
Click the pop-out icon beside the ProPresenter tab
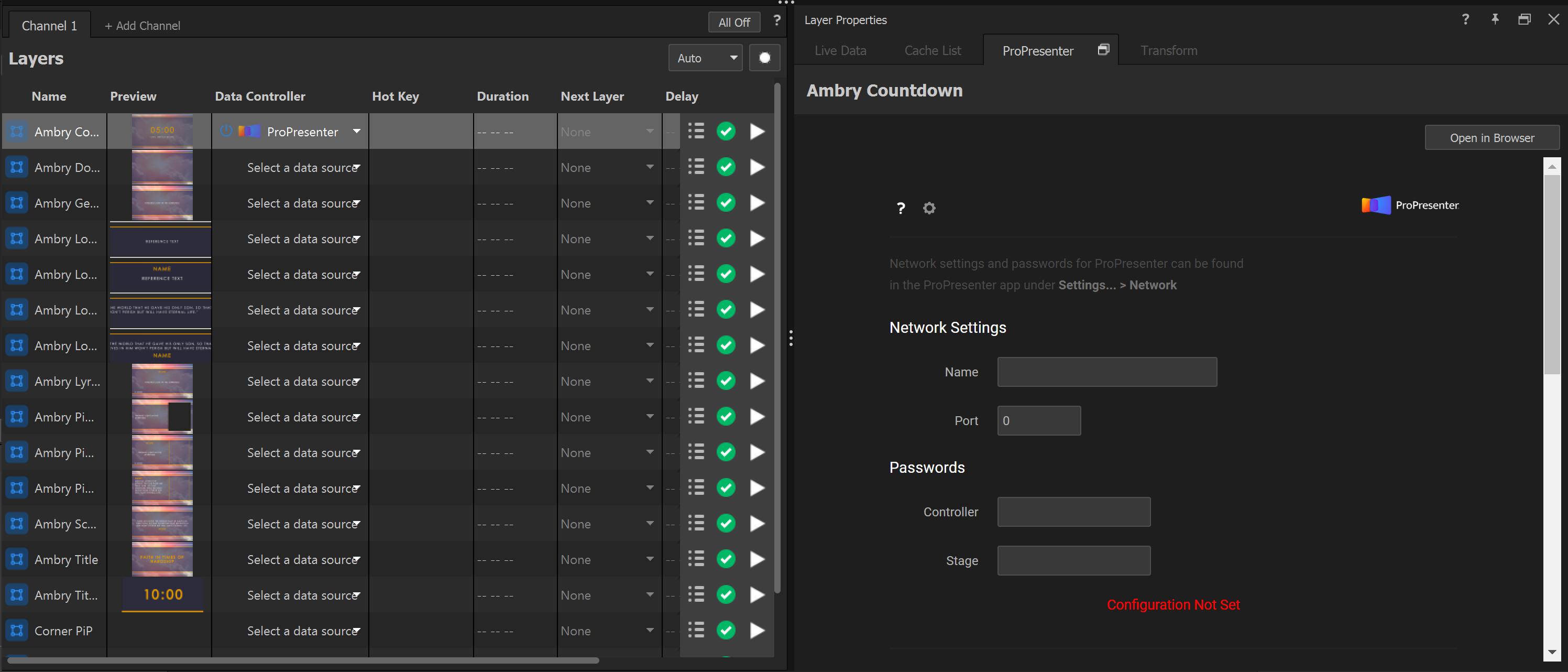(x=1103, y=49)
